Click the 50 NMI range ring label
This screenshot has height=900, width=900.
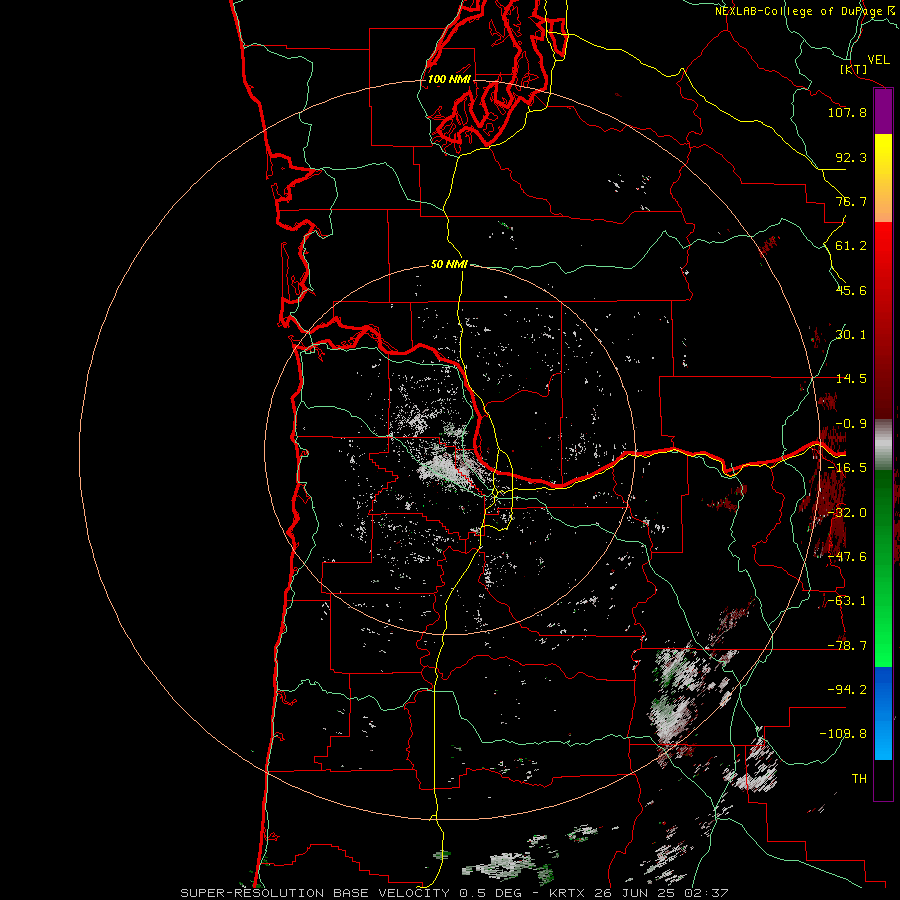pos(449,264)
